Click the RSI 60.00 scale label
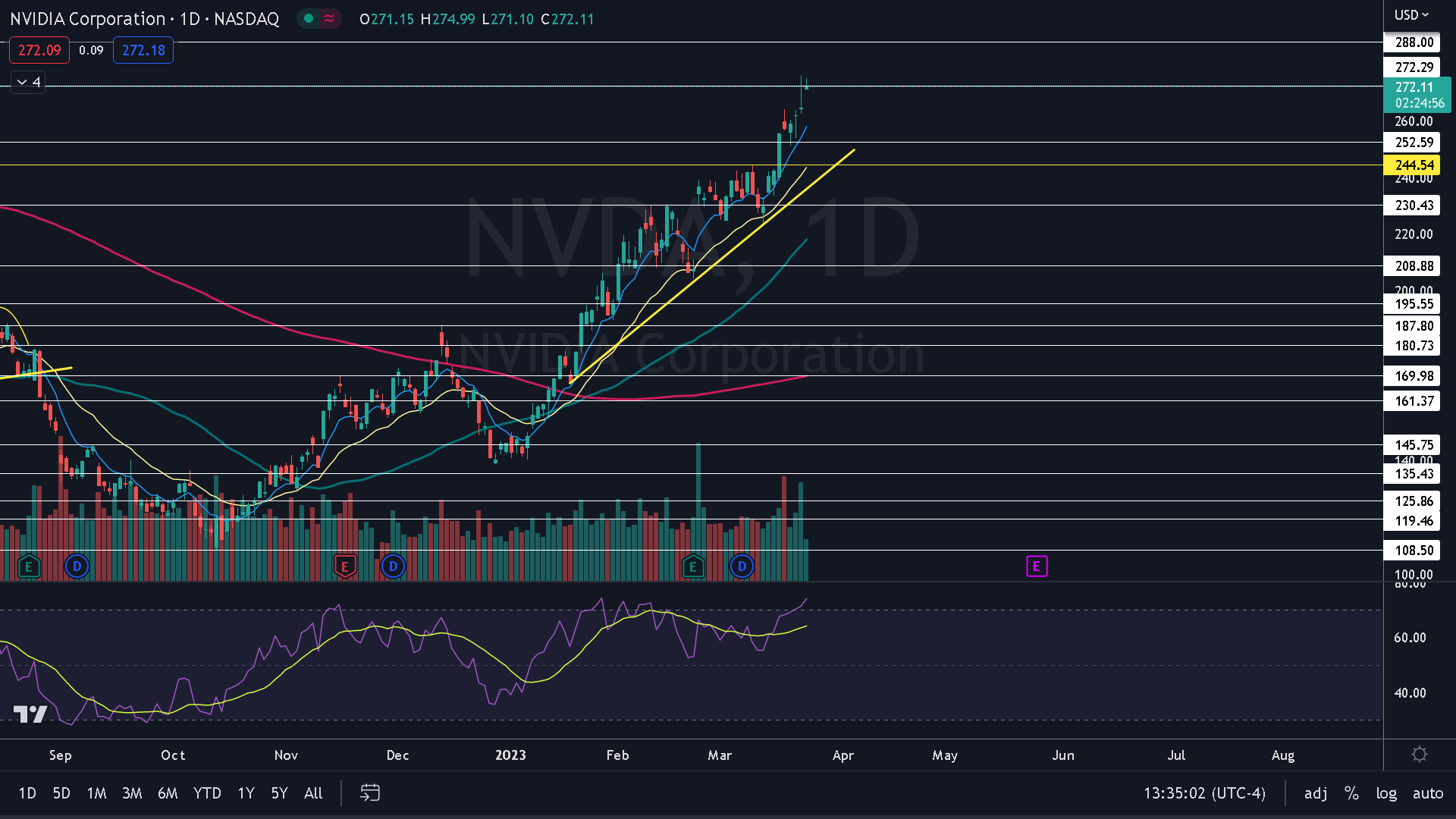This screenshot has height=819, width=1456. (1410, 638)
